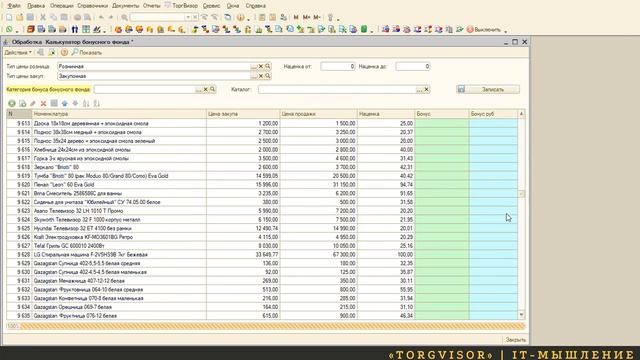
Task: Open selection for Тип цены розница ellipsis
Action: tap(254, 66)
